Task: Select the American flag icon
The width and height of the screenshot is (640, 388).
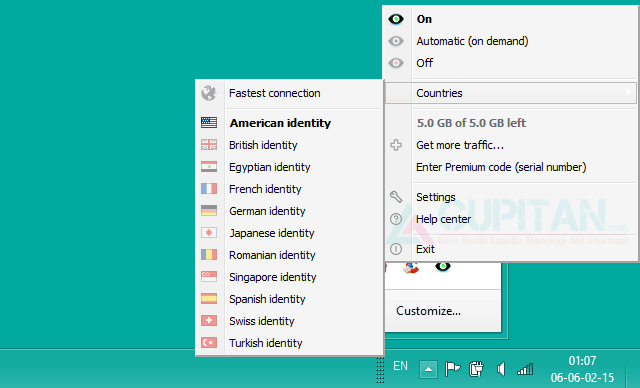Action: (209, 122)
